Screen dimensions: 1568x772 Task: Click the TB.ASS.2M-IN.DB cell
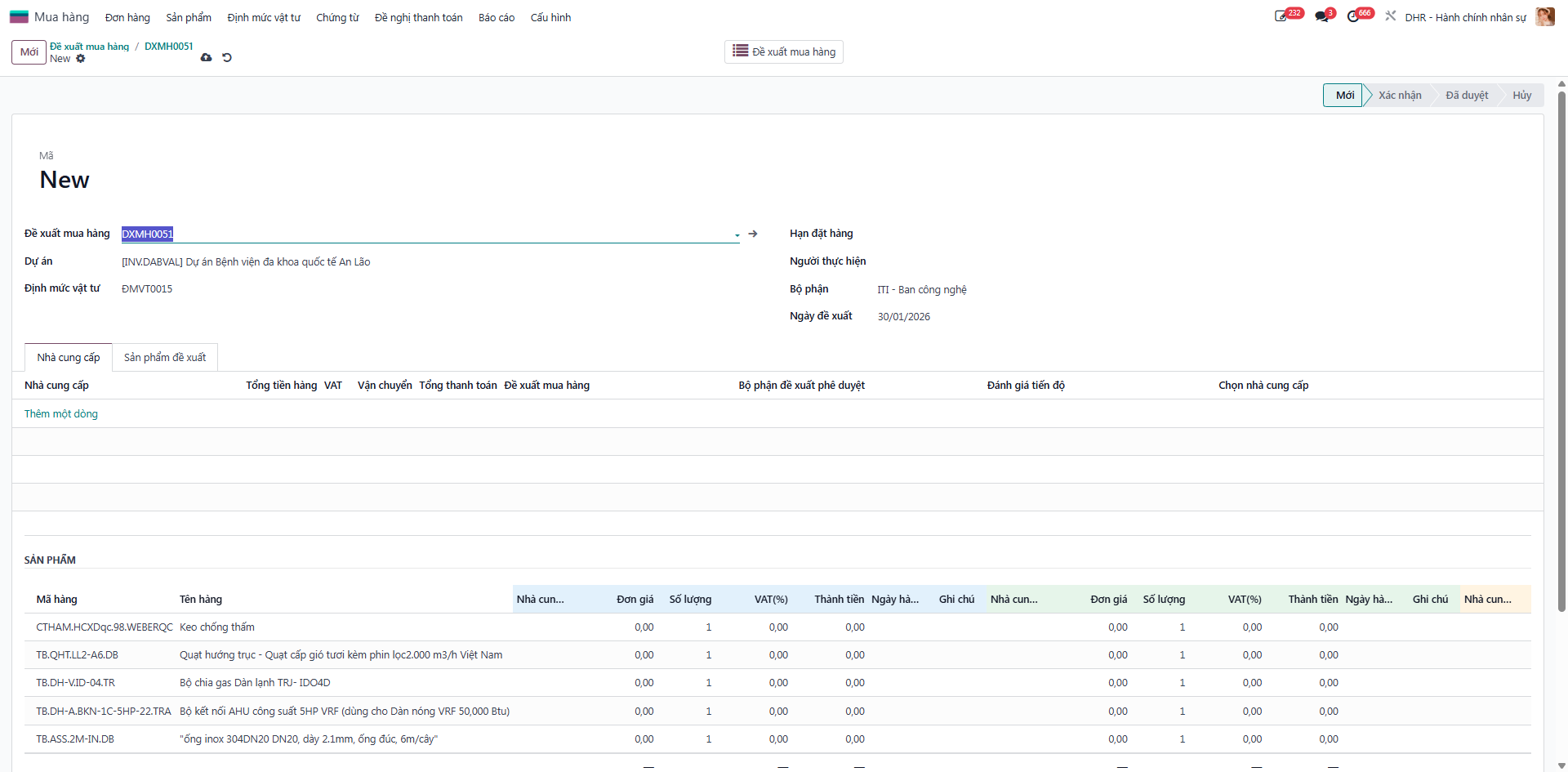coord(75,739)
